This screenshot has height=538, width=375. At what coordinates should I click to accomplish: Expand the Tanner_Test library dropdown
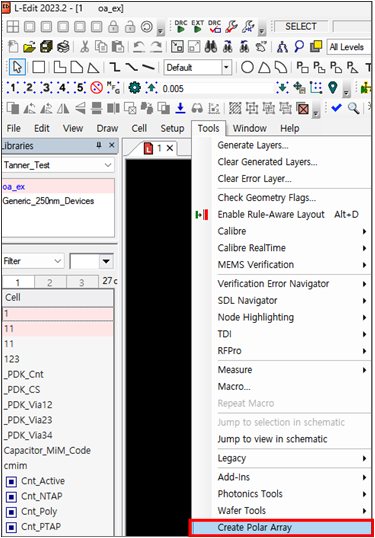[108, 165]
